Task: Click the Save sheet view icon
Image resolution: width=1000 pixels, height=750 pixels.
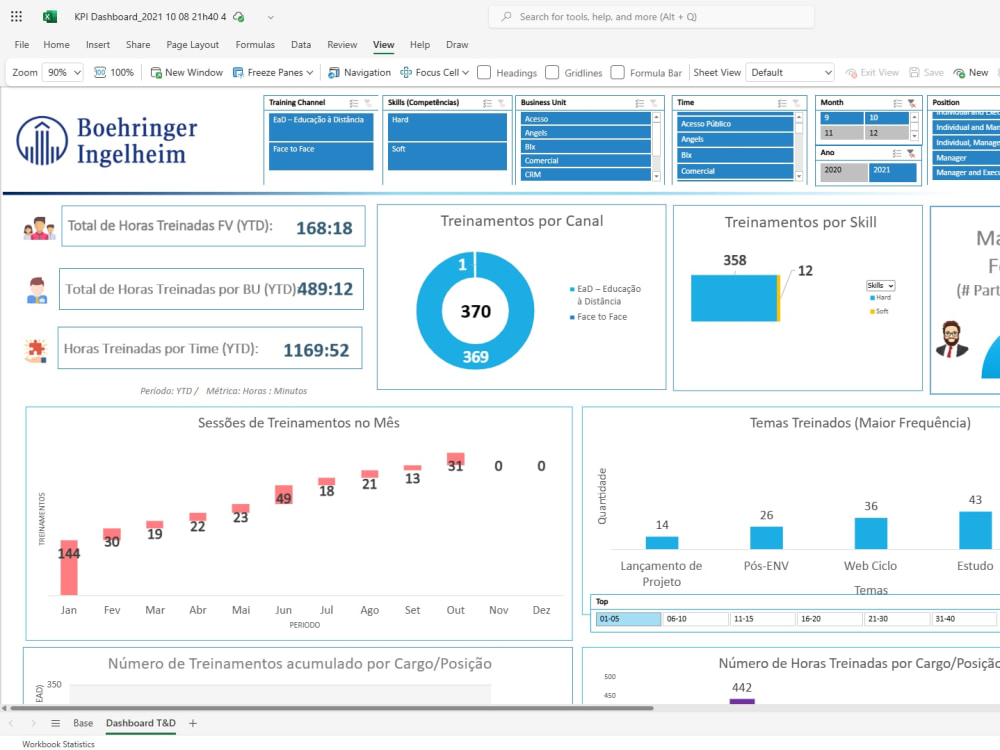Action: coord(914,72)
